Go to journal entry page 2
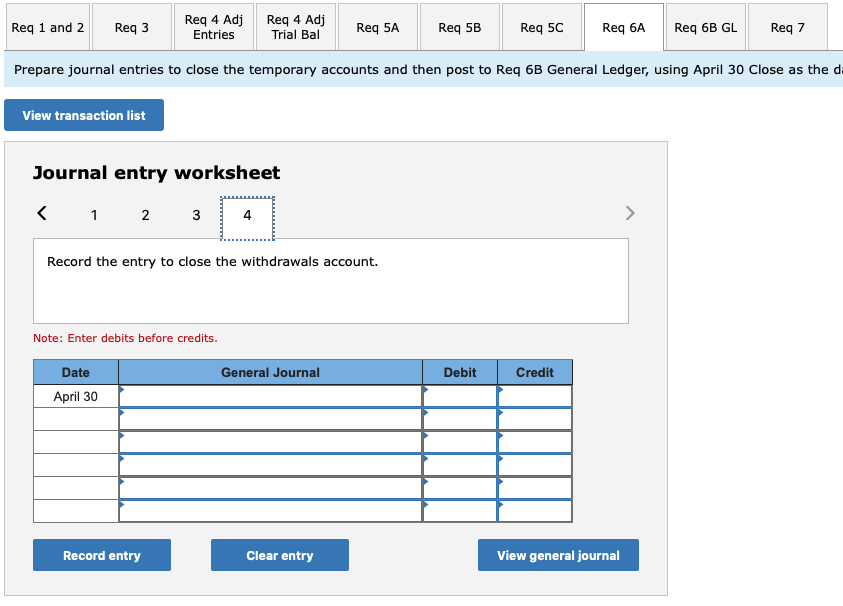 (x=145, y=215)
